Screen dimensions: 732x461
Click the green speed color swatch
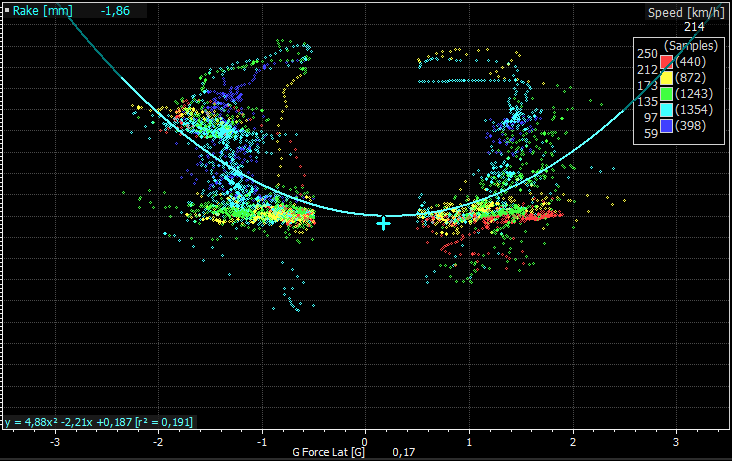(667, 94)
